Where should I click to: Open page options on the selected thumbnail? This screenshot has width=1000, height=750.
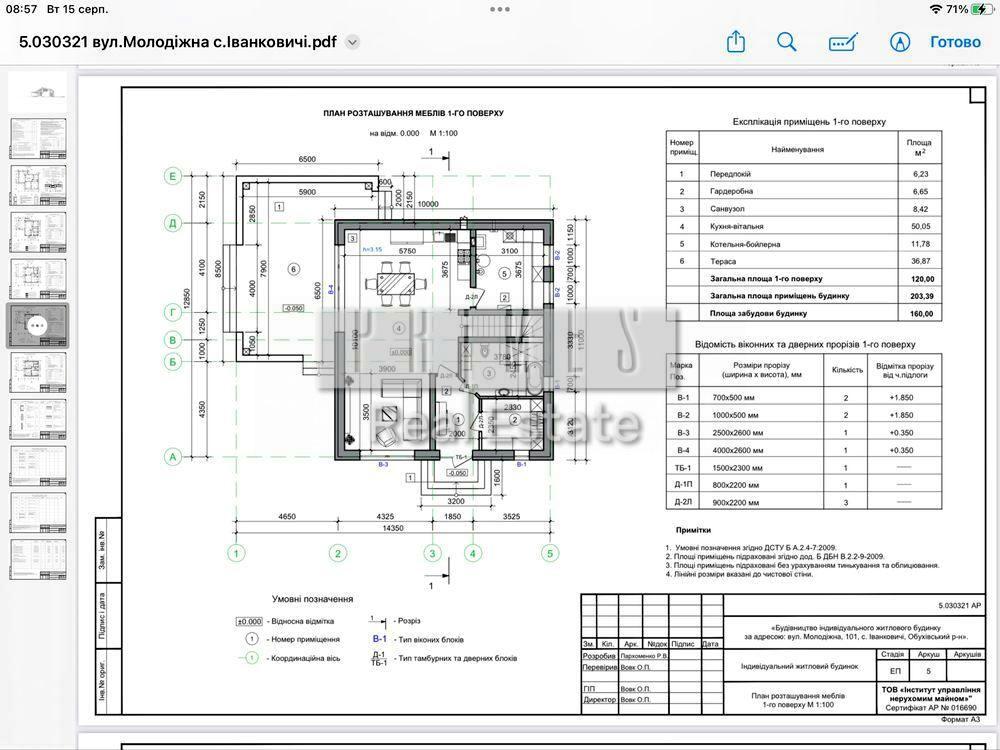click(38, 325)
